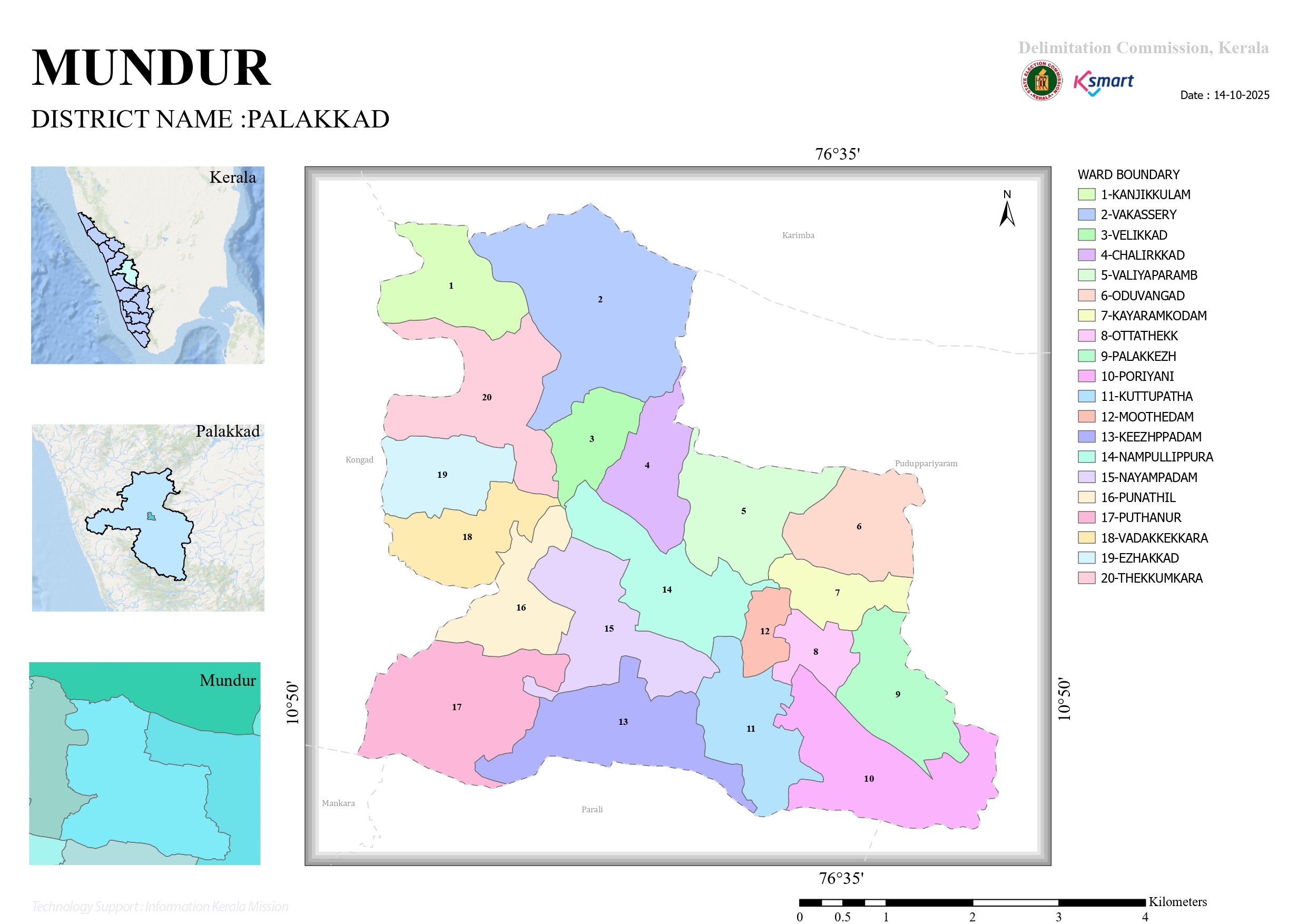Select the 12-MOOTHEDAM legend label
The height and width of the screenshot is (924, 1307).
[1146, 417]
